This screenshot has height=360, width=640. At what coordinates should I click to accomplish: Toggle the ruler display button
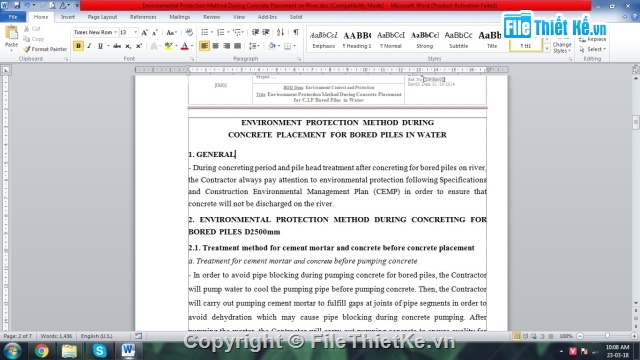pyautogui.click(x=636, y=70)
